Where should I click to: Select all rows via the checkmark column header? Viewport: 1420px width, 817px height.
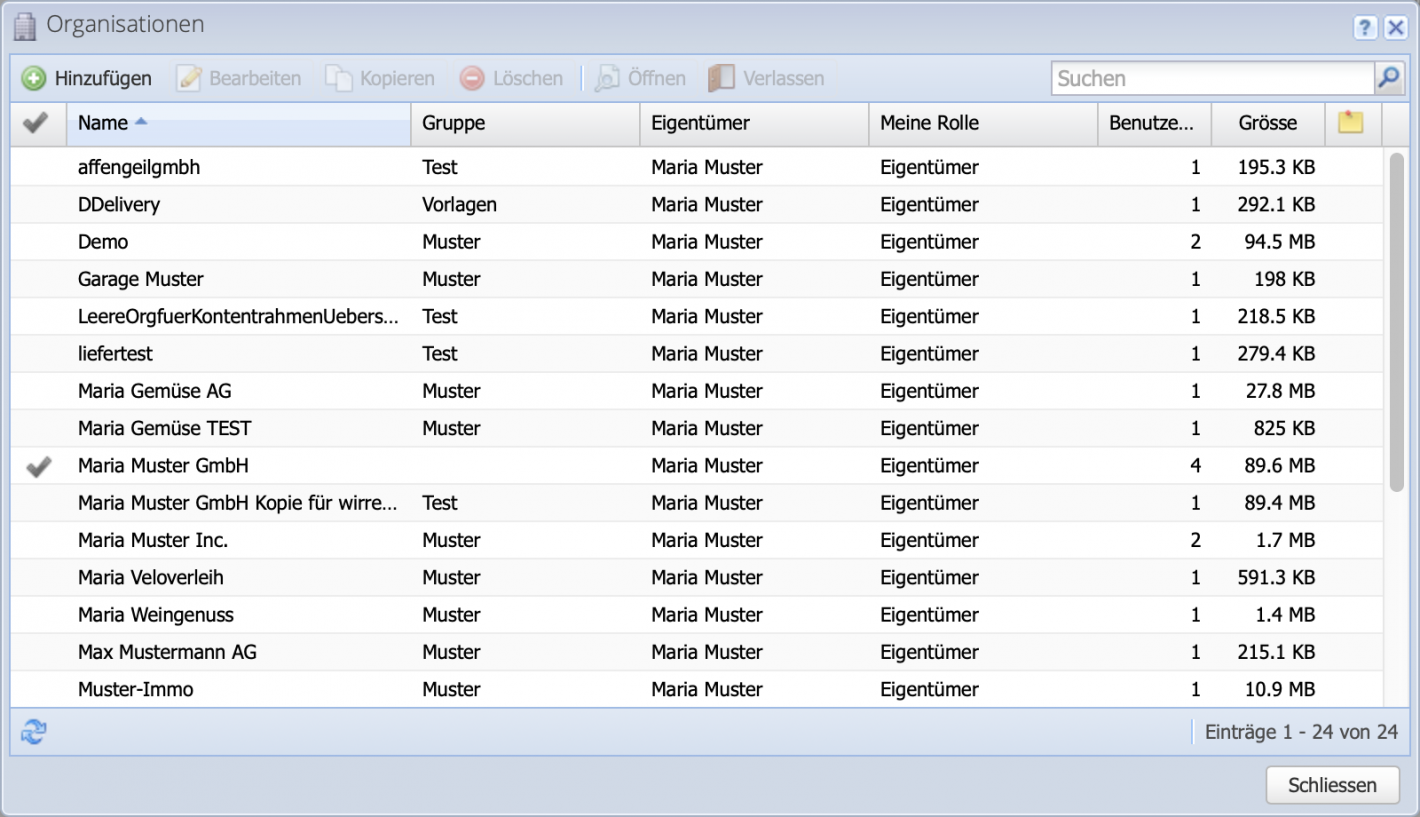point(37,123)
